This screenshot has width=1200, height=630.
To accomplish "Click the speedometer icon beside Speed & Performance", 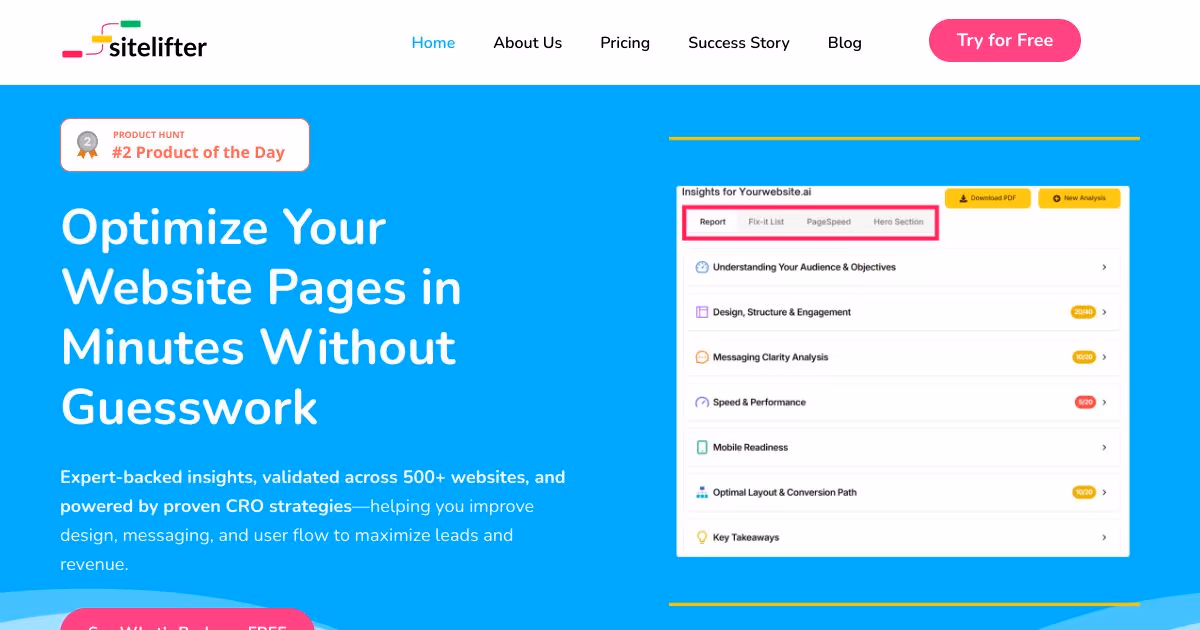I will click(701, 402).
